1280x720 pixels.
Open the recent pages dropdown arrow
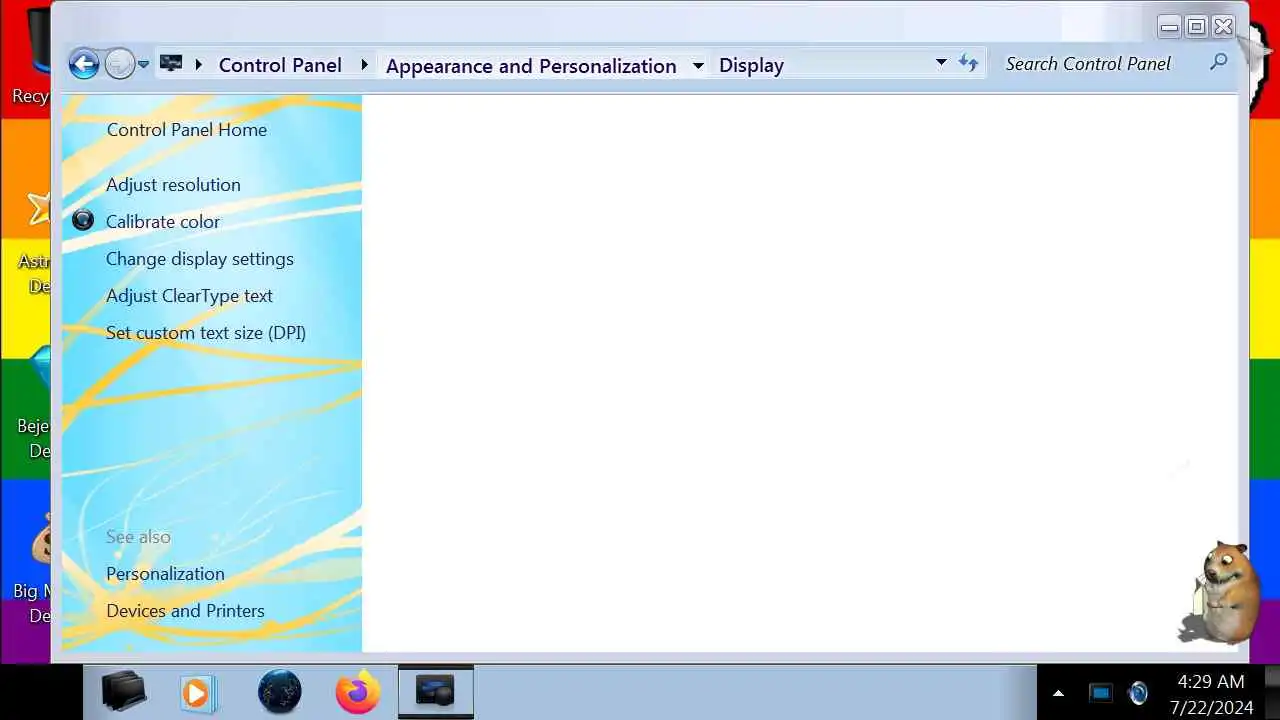click(143, 65)
